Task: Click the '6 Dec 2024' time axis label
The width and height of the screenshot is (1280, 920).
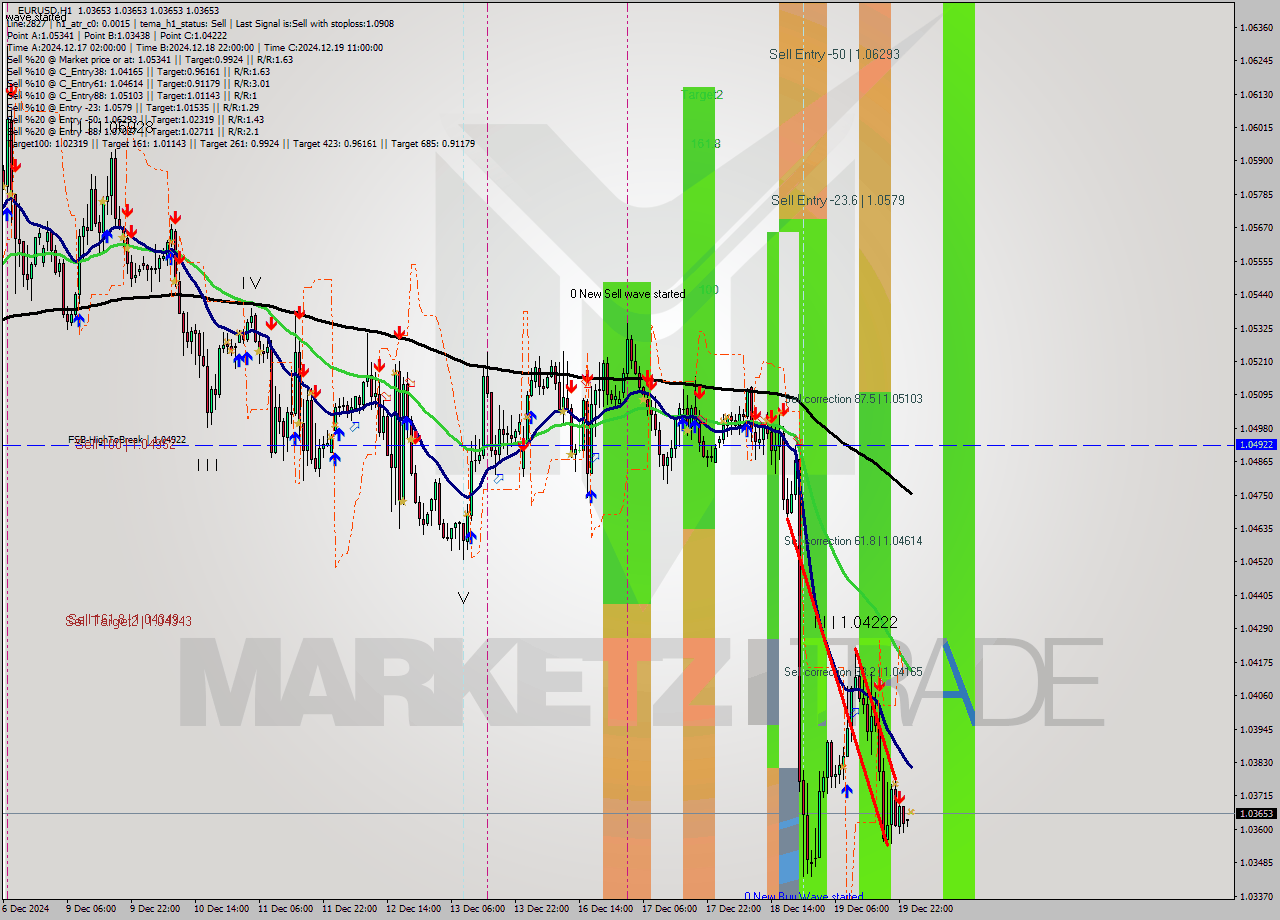Action: pyautogui.click(x=26, y=909)
